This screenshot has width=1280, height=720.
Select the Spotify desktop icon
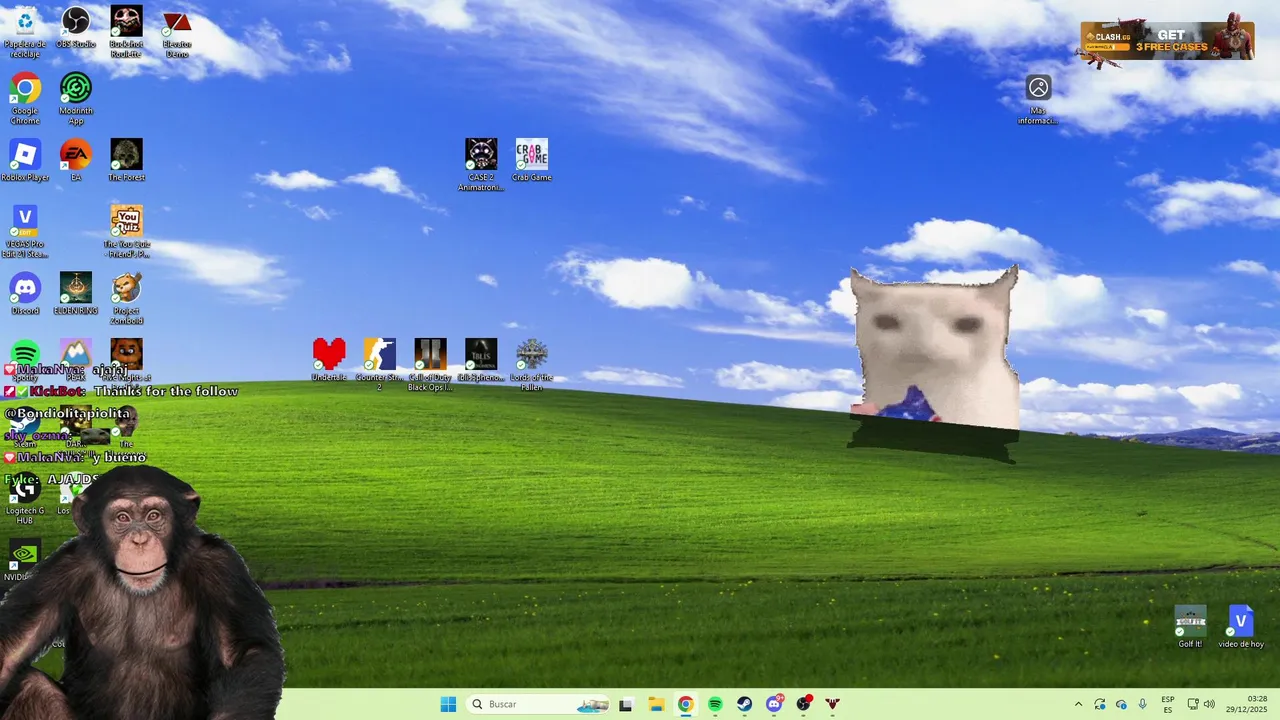point(25,353)
